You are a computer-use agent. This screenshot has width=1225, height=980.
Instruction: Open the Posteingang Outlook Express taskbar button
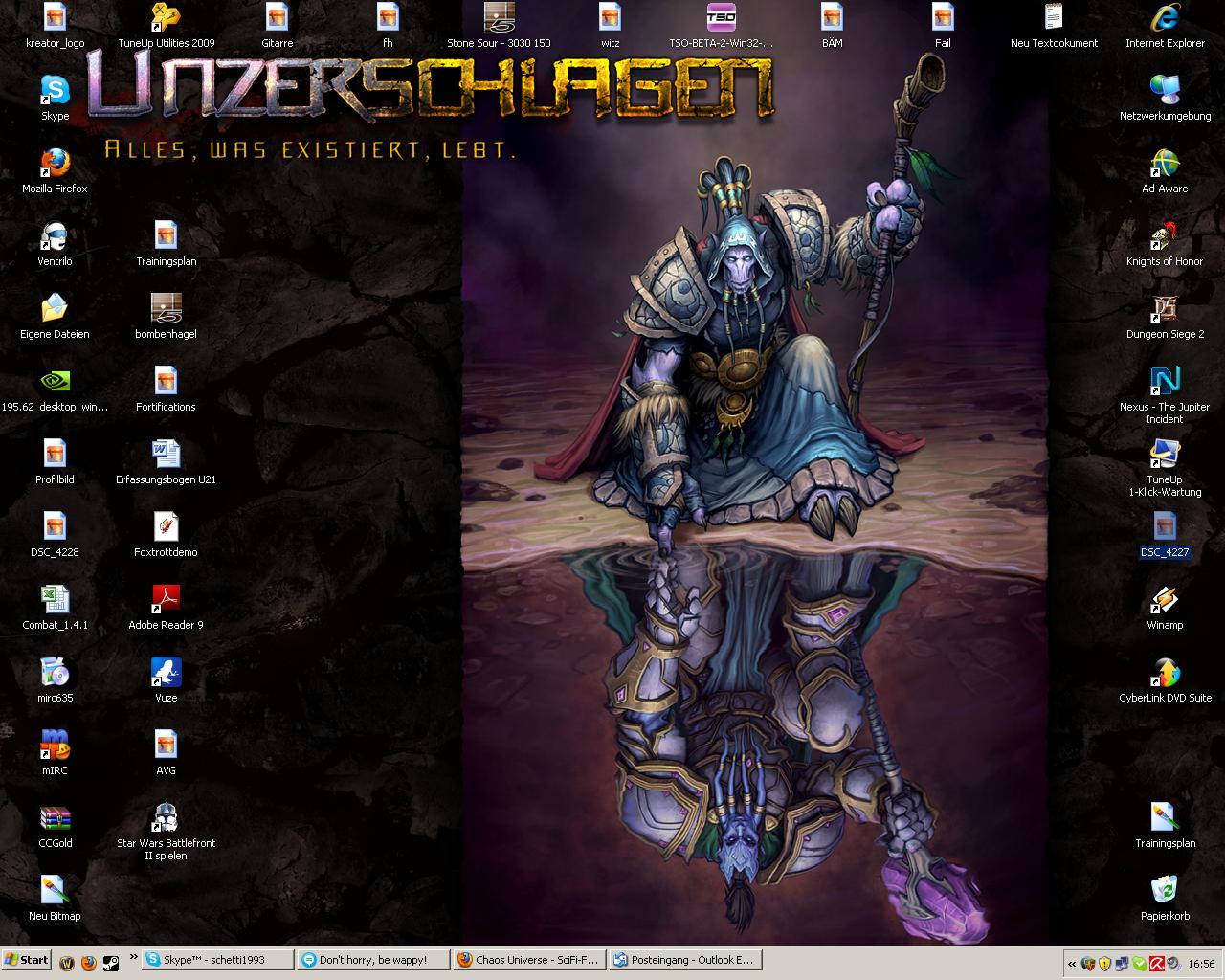click(683, 960)
